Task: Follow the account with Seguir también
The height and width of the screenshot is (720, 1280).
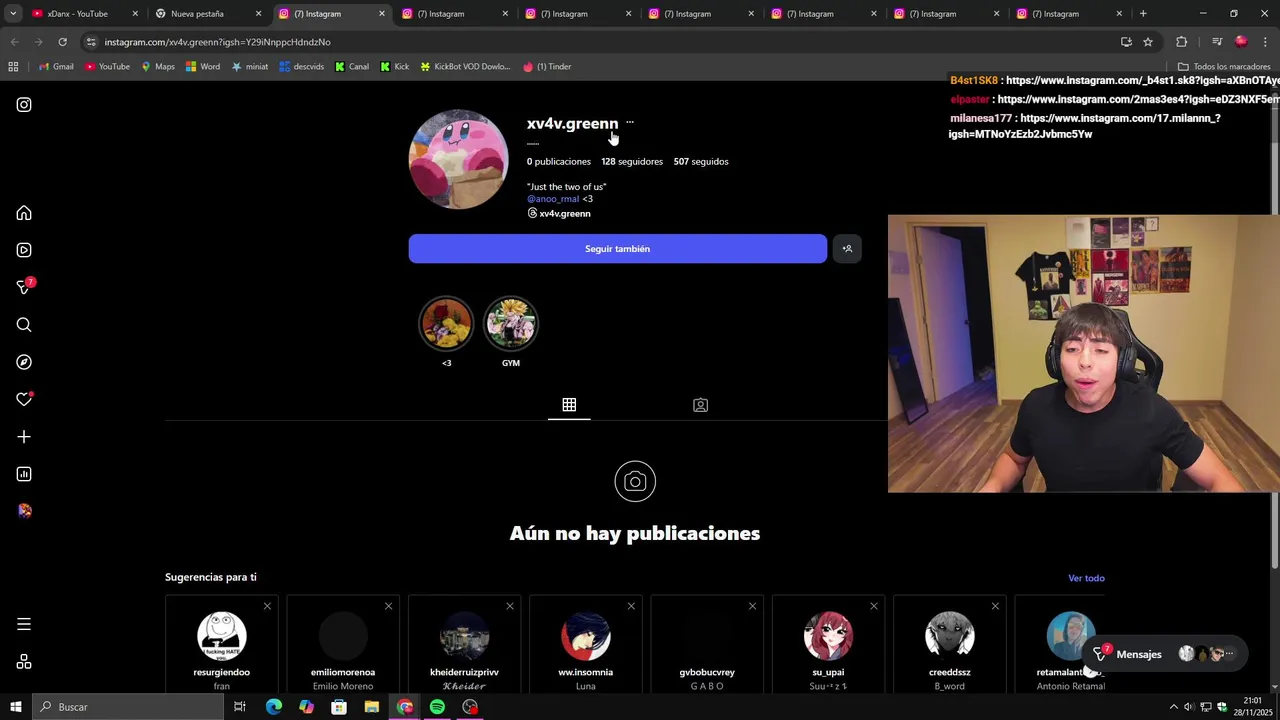Action: coord(617,249)
